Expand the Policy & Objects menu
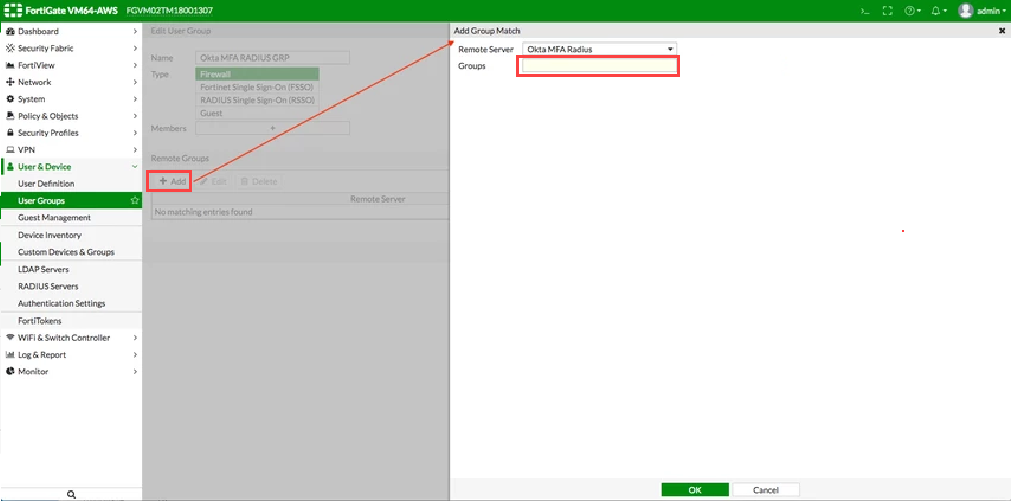The image size is (1011, 501). (70, 116)
